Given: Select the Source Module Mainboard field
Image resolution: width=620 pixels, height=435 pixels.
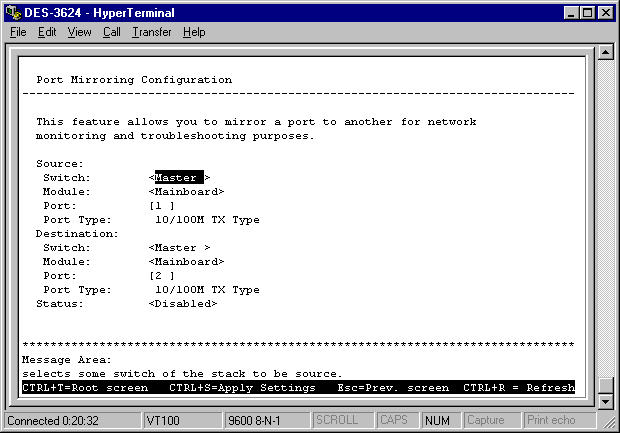Looking at the screenshot, I should pos(186,192).
